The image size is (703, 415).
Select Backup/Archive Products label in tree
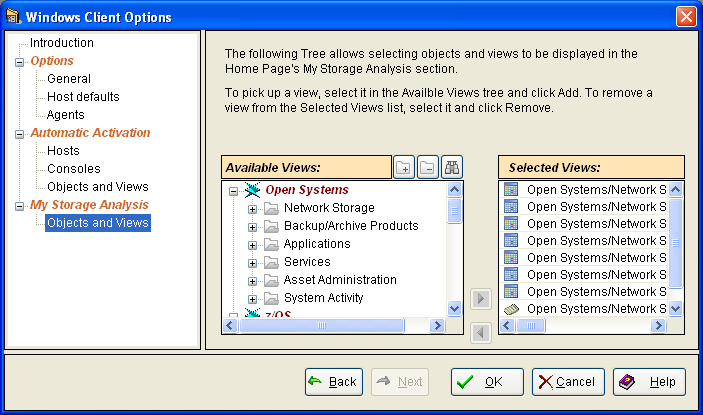click(x=351, y=226)
